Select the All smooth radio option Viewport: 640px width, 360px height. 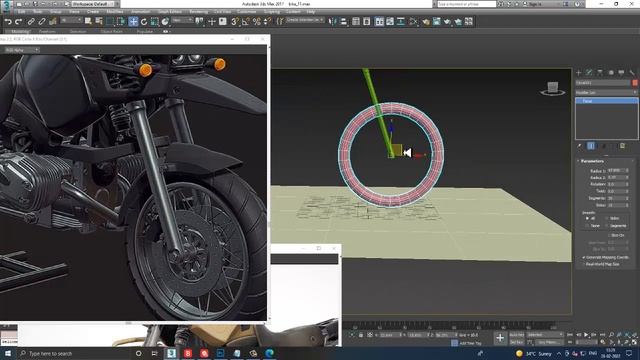pyautogui.click(x=588, y=218)
